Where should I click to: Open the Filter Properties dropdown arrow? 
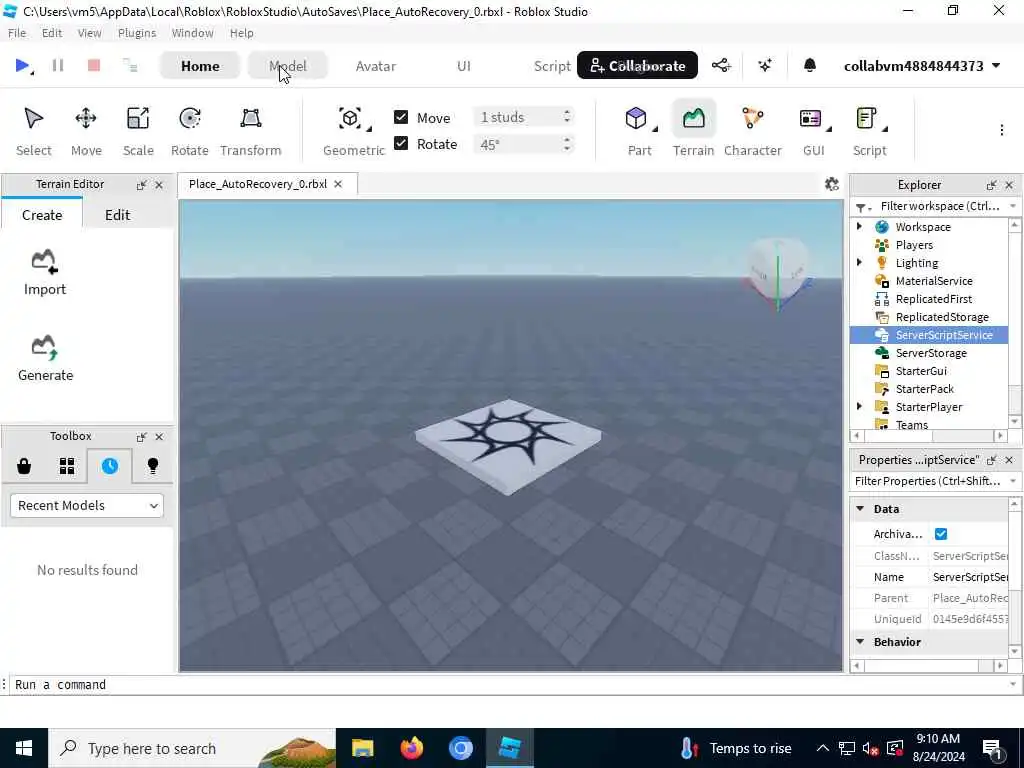coord(1013,481)
